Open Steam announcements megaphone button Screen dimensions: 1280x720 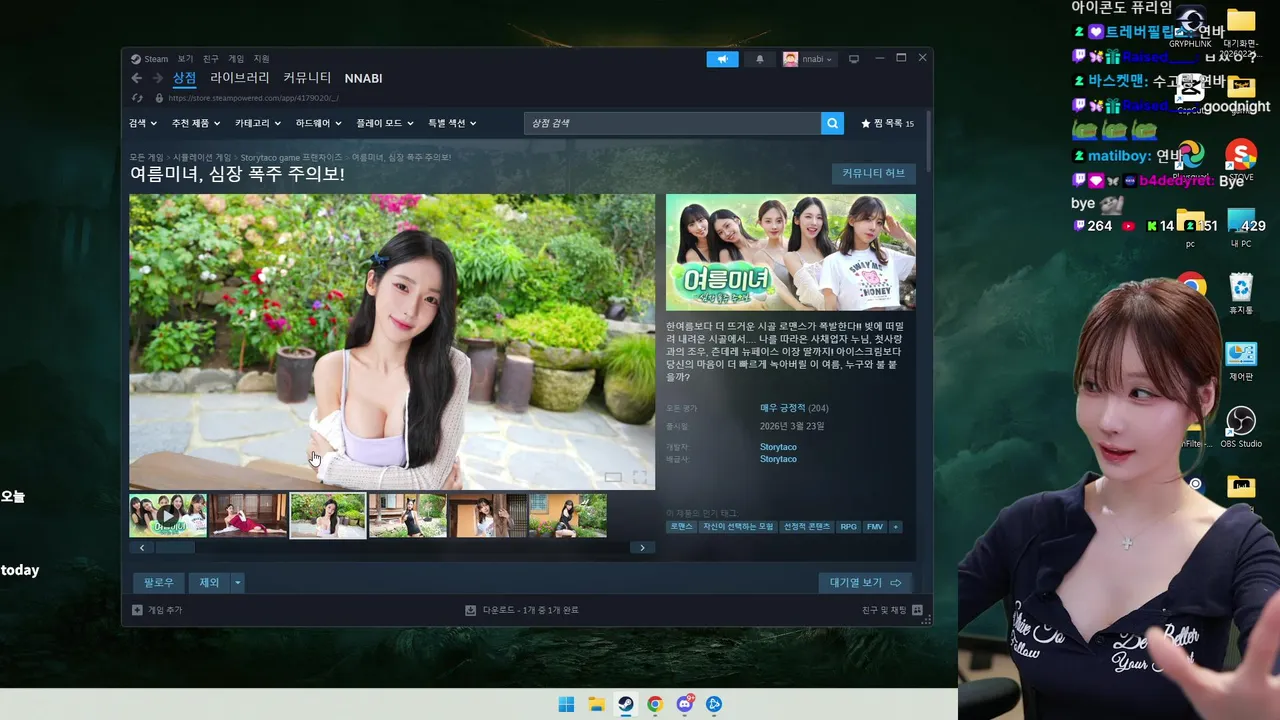tap(722, 59)
